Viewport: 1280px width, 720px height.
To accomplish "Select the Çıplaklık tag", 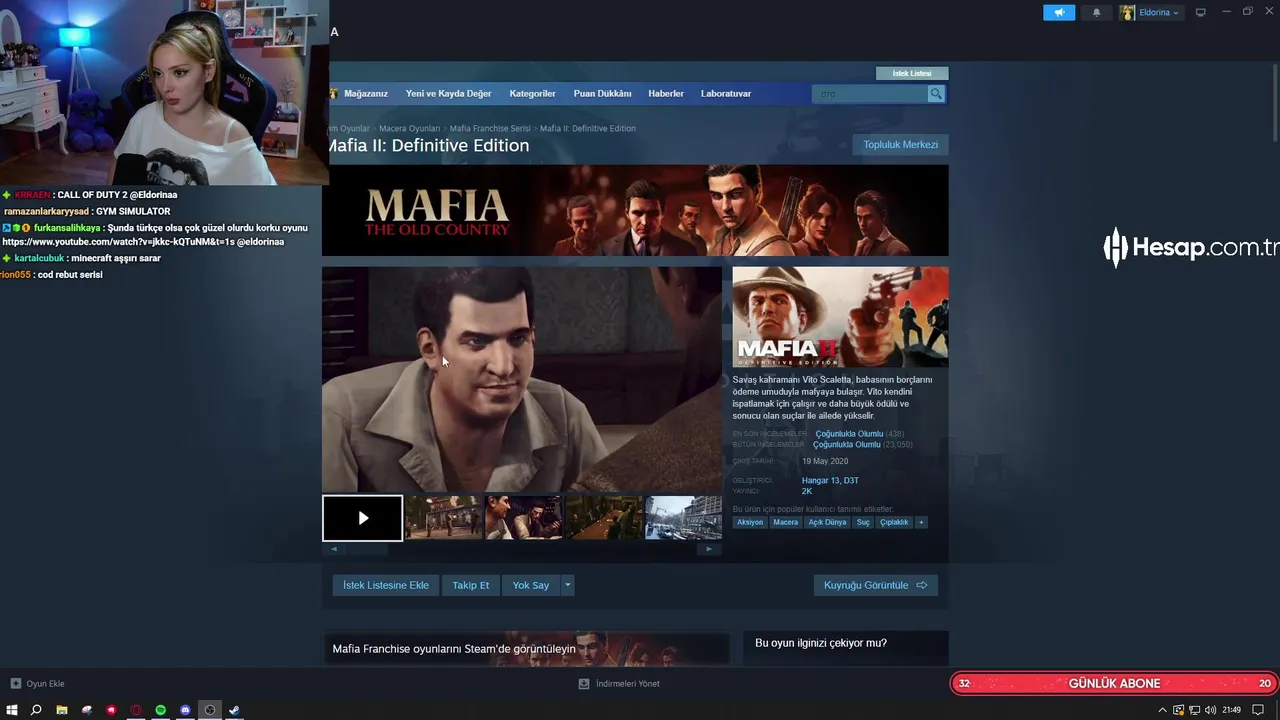I will point(894,522).
